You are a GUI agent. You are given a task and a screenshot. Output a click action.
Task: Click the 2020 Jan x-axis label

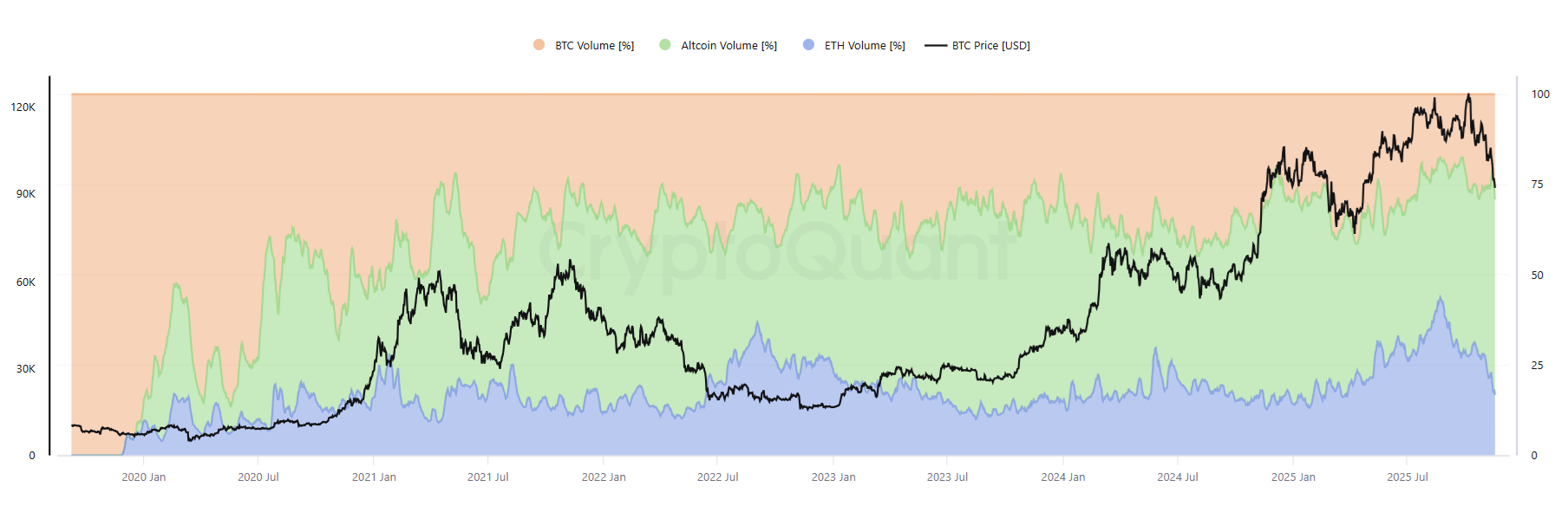[143, 477]
